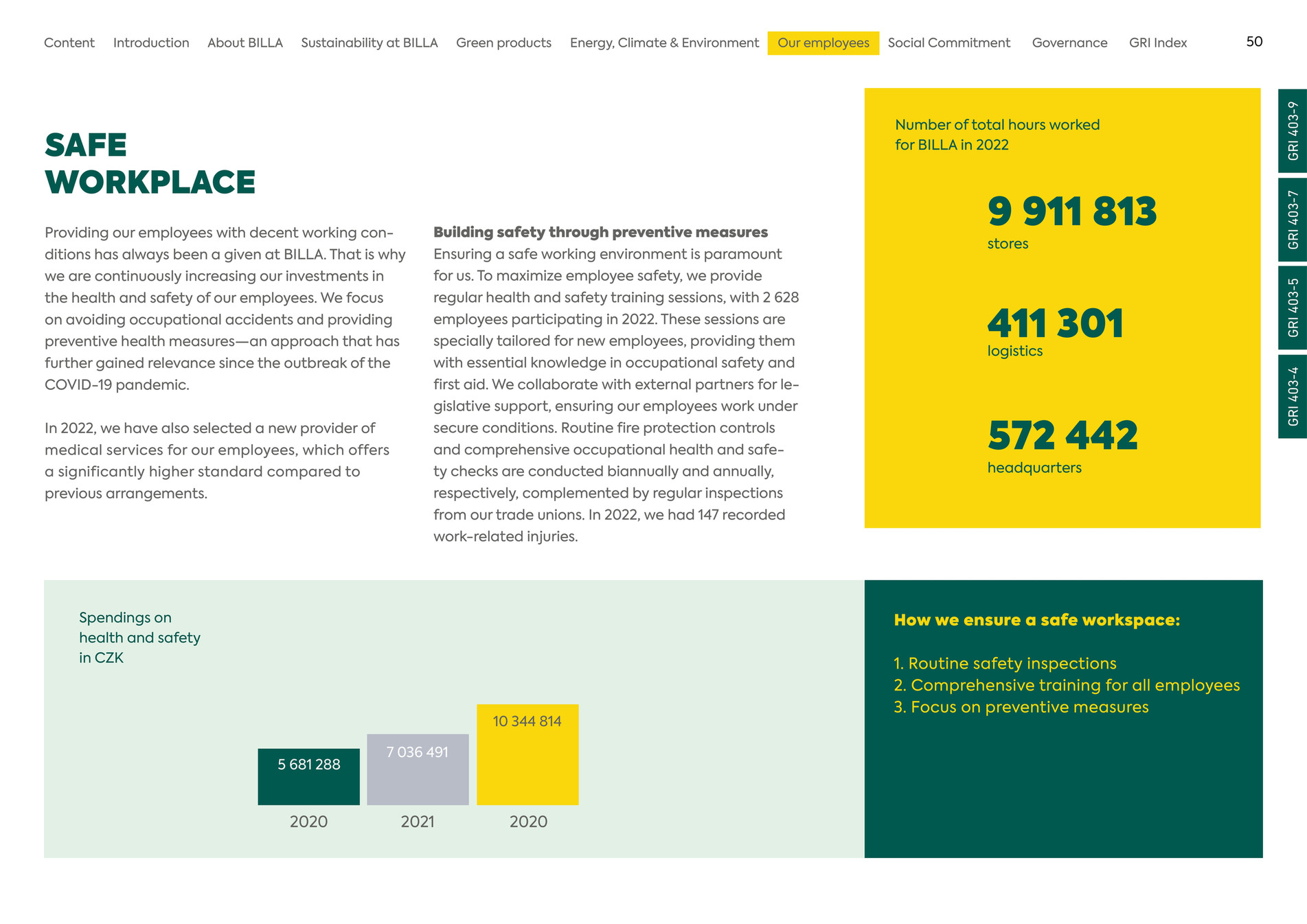Click the 'logistics' label
The image size is (1307, 924).
click(1015, 351)
